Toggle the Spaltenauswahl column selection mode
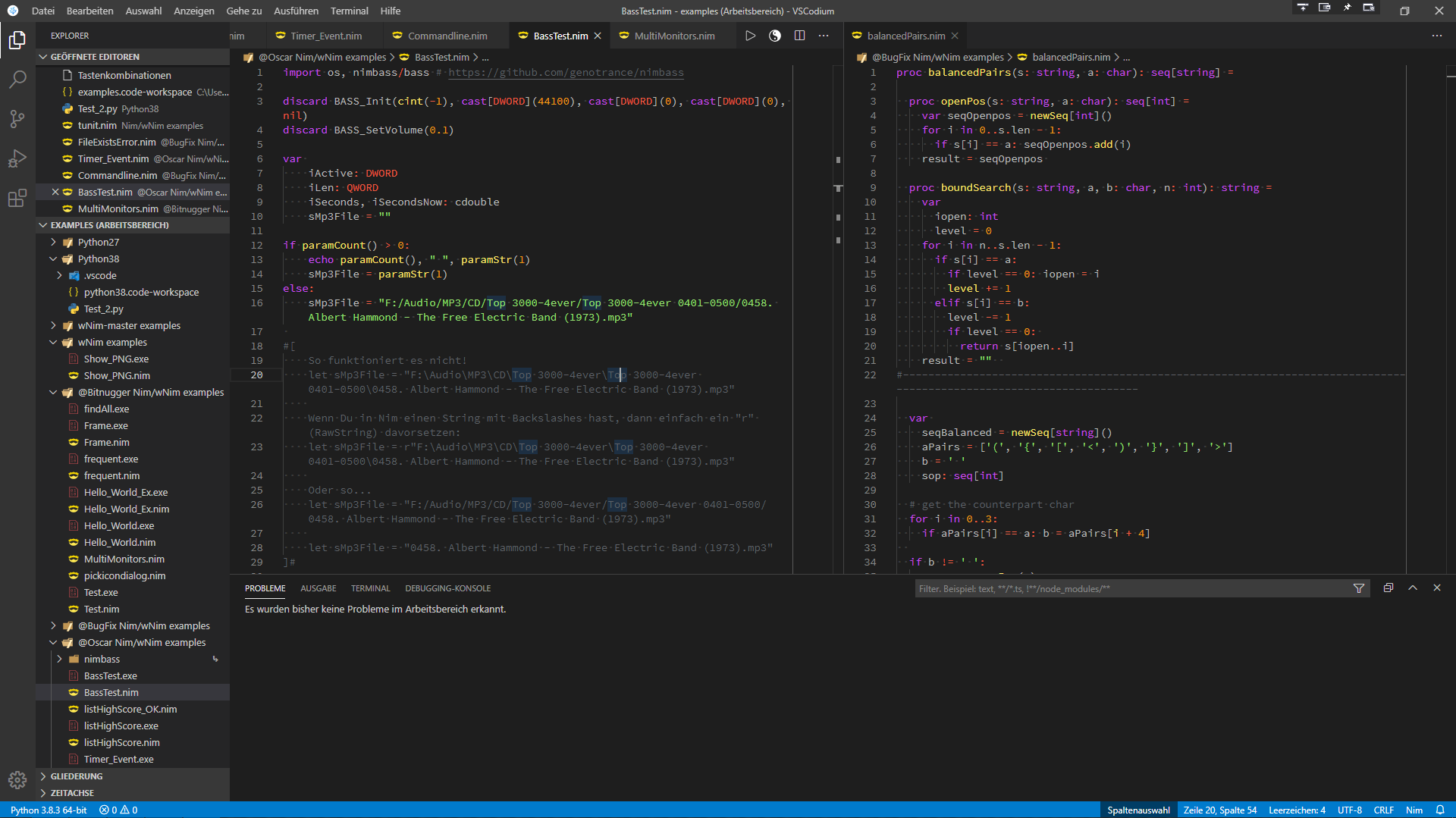1456x818 pixels. (x=1138, y=810)
